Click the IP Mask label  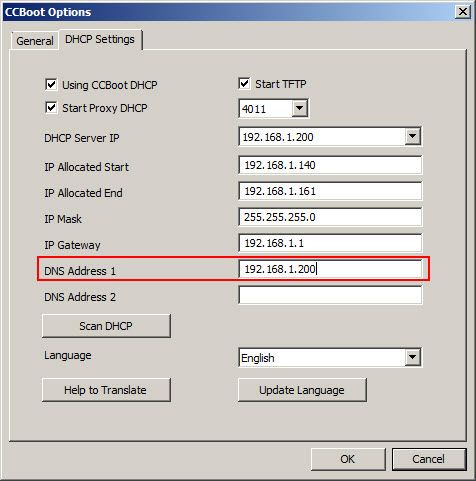pos(63,219)
